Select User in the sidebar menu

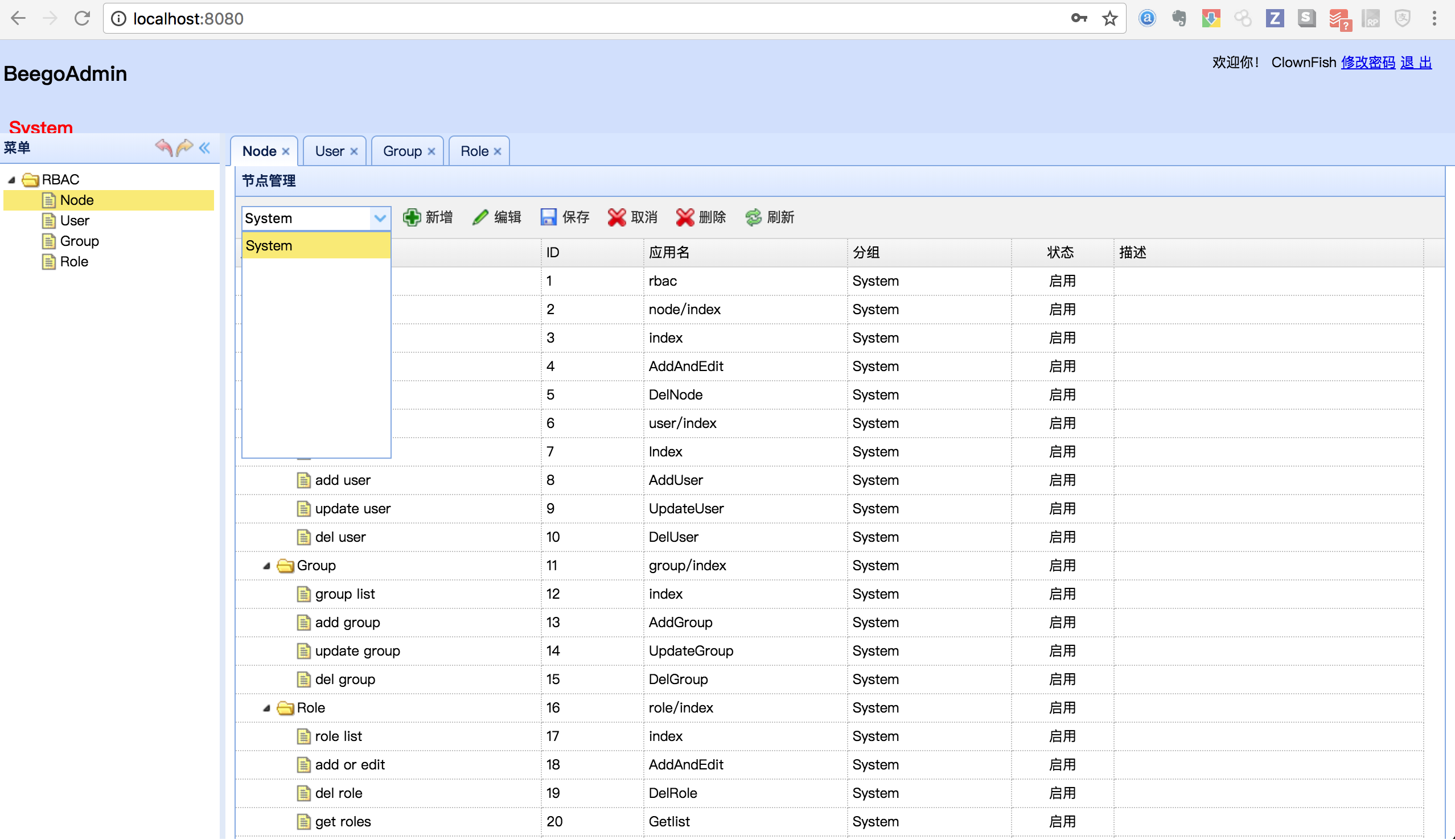pyautogui.click(x=75, y=220)
